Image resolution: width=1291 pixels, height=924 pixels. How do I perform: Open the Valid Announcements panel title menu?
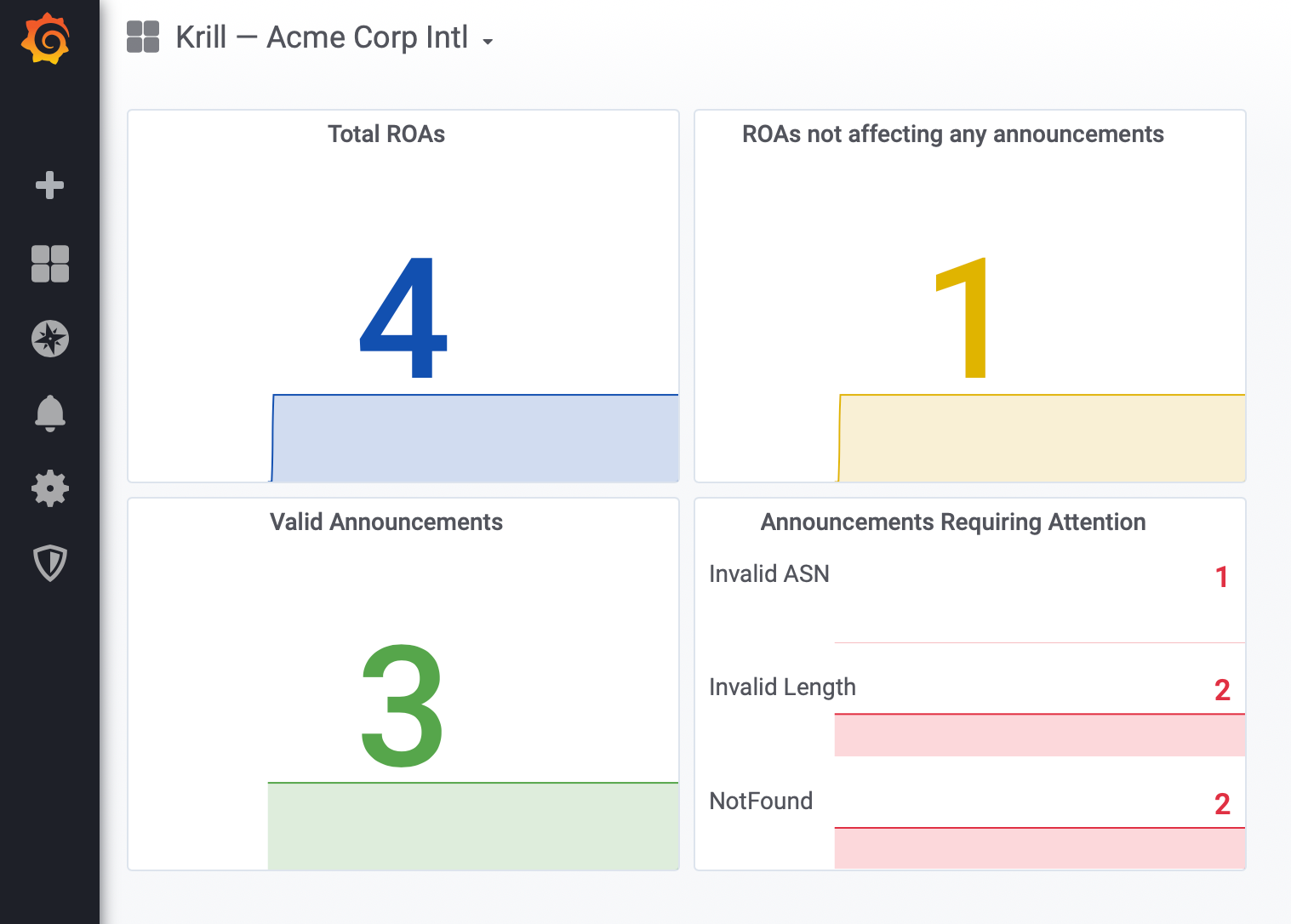click(386, 522)
